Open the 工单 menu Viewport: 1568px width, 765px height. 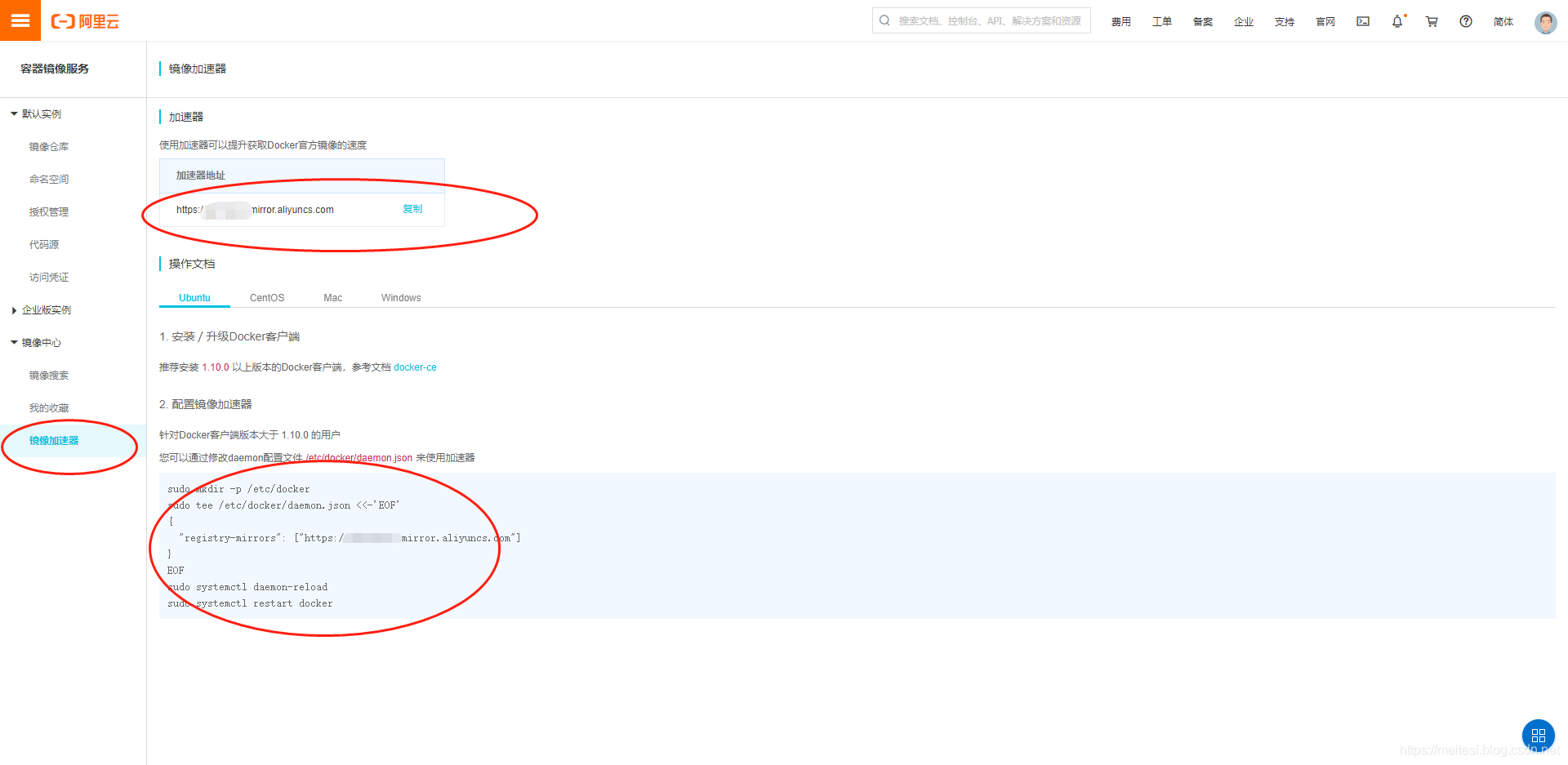pyautogui.click(x=1162, y=22)
